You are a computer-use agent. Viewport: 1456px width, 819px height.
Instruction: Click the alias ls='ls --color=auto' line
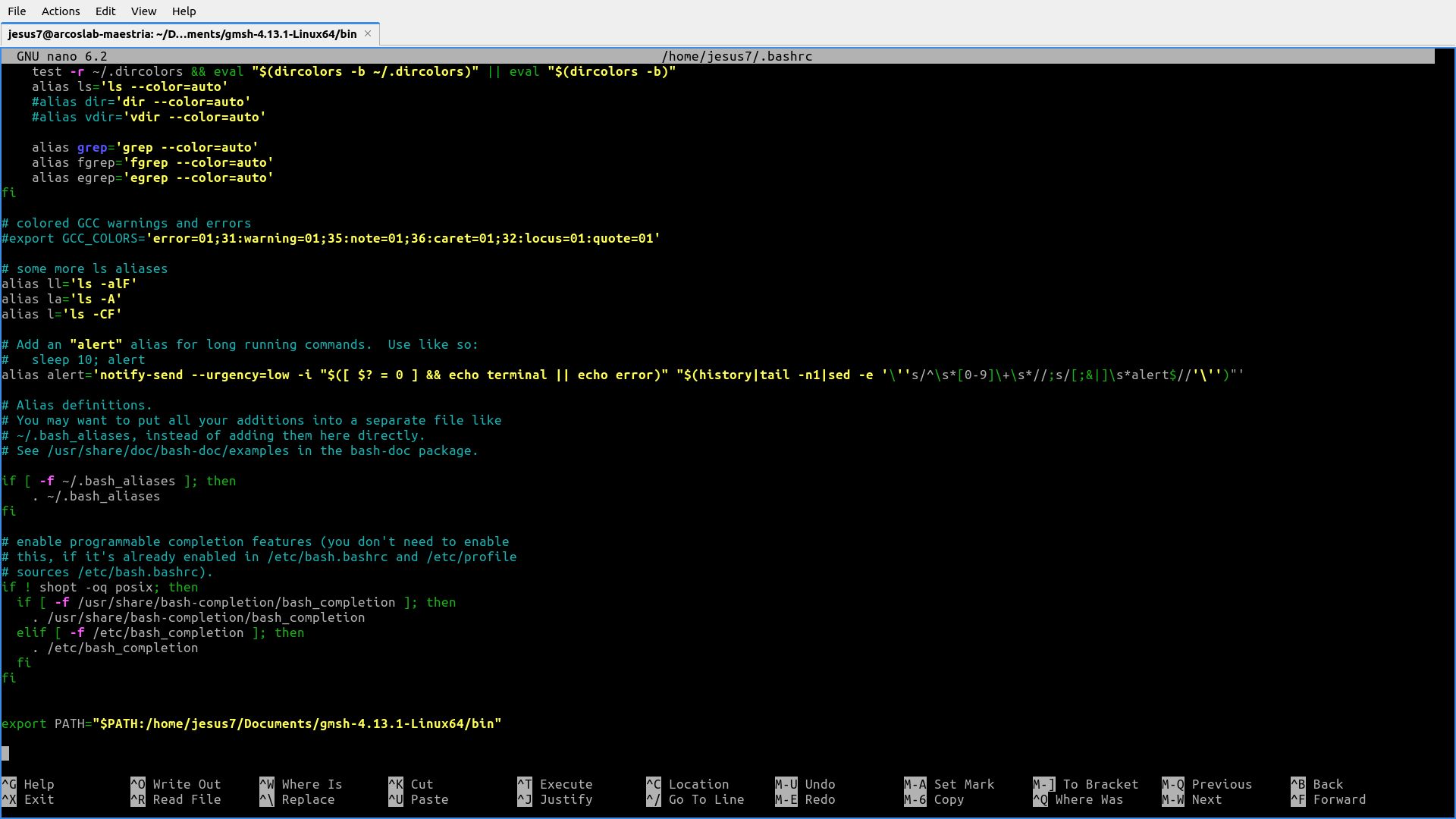point(130,86)
